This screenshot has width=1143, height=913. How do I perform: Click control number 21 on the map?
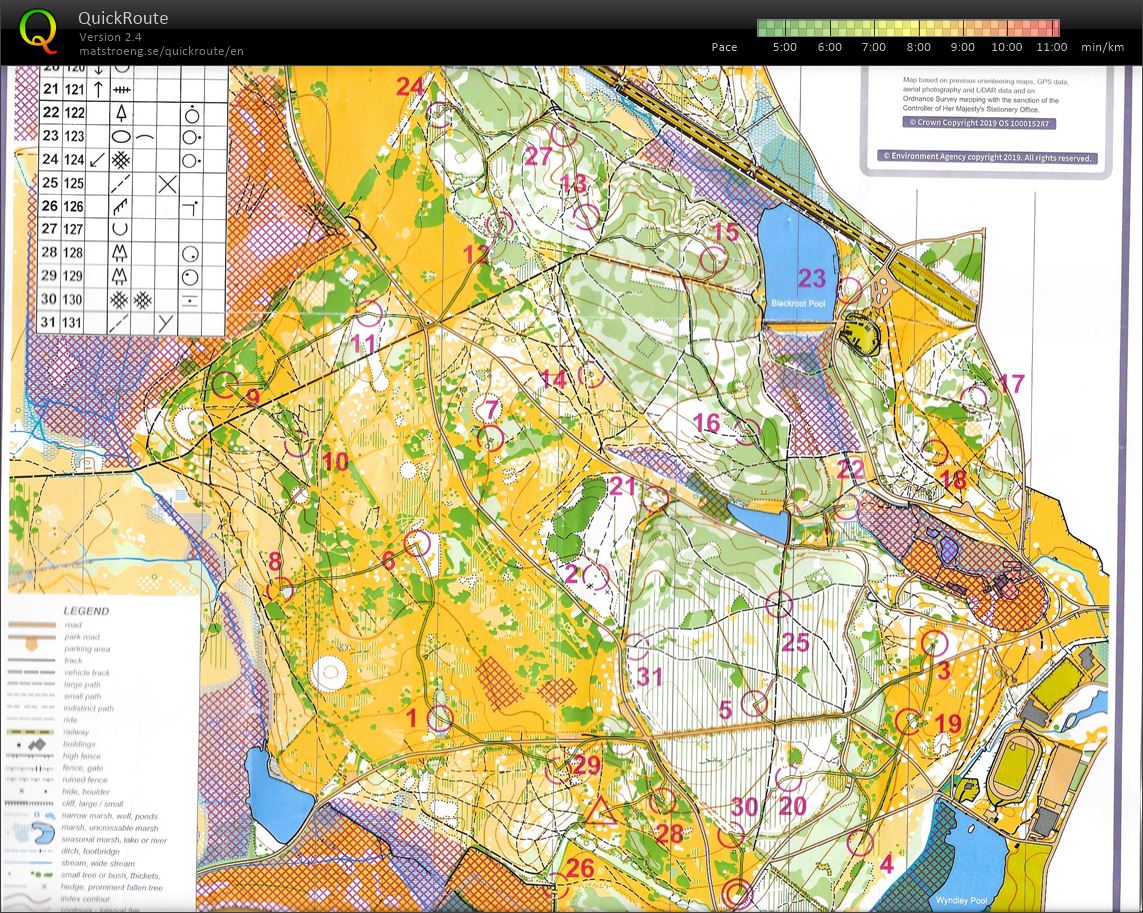point(623,486)
